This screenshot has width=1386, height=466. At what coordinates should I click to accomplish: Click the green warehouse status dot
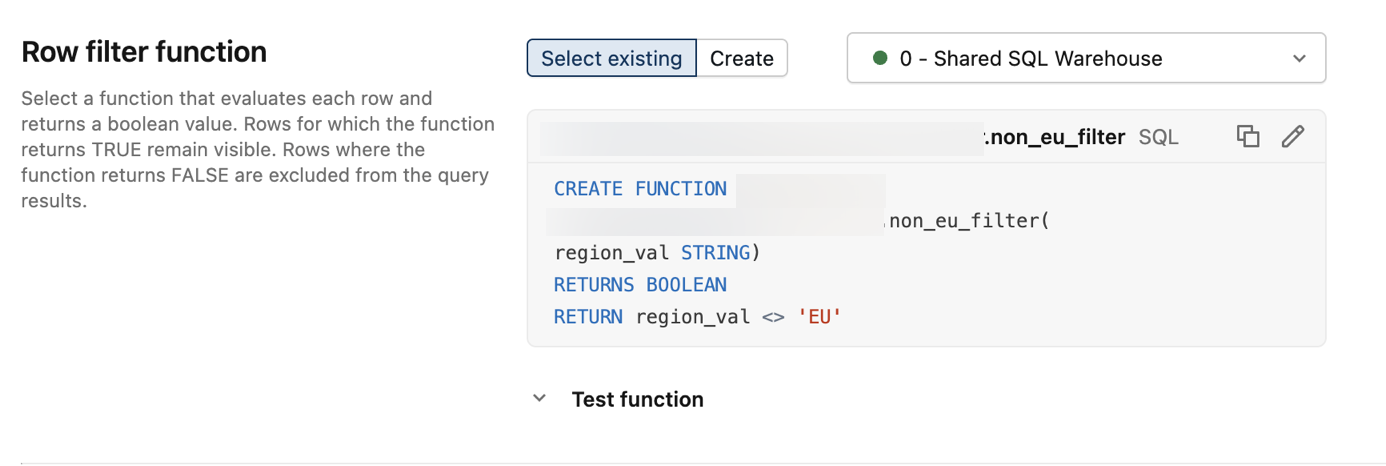point(880,58)
